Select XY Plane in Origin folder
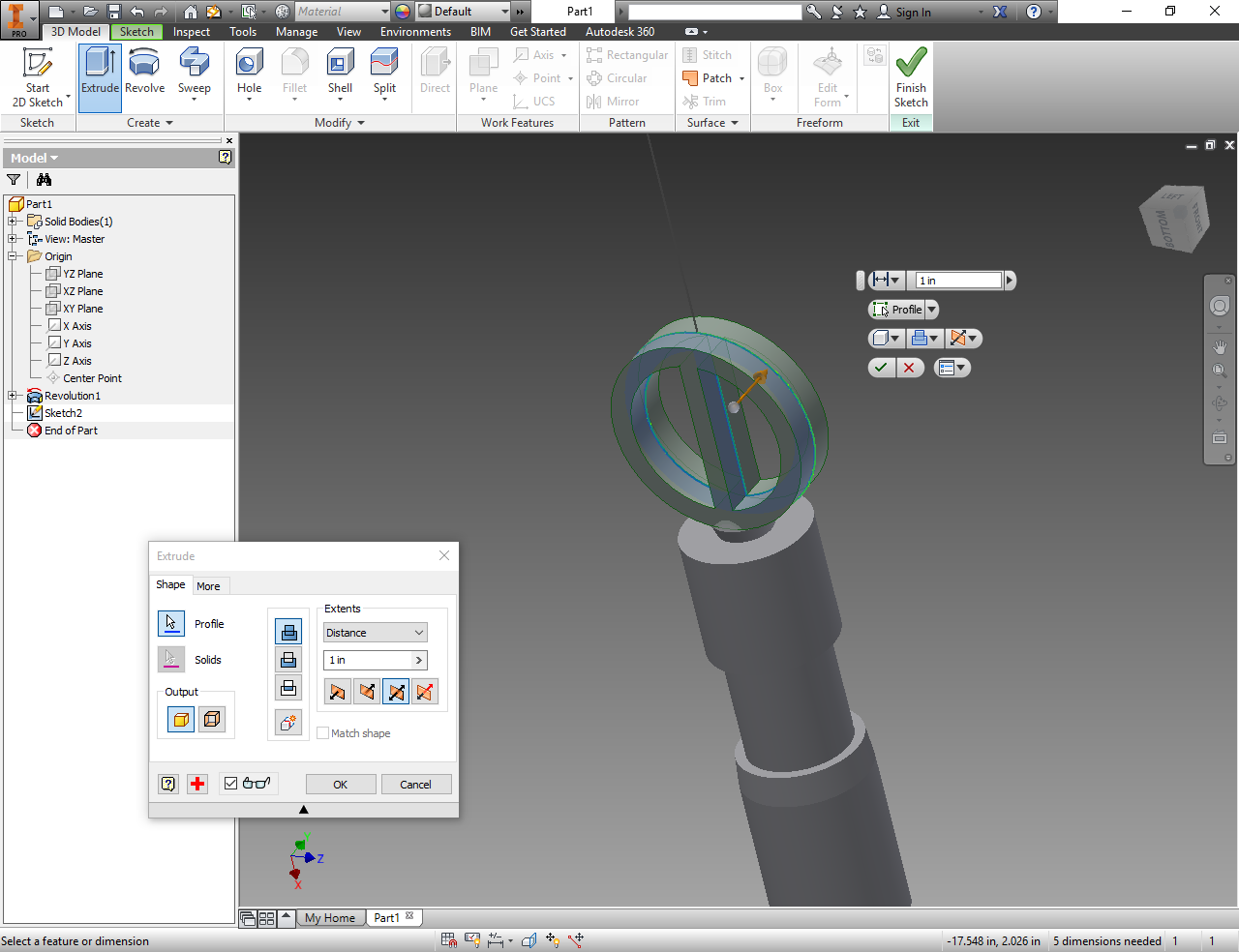 coord(82,309)
